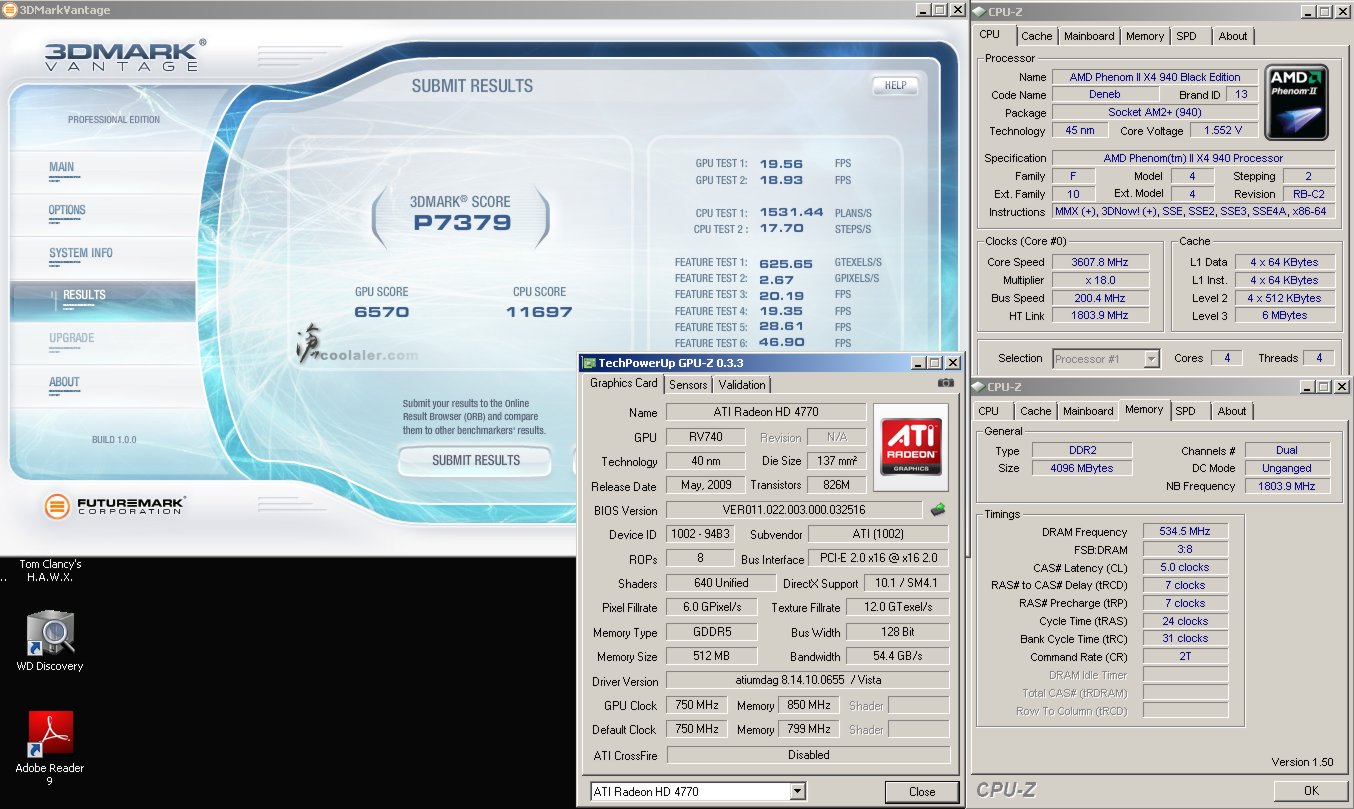Select the Graphics Card tab in GPU-Z
The width and height of the screenshot is (1354, 809).
(623, 383)
